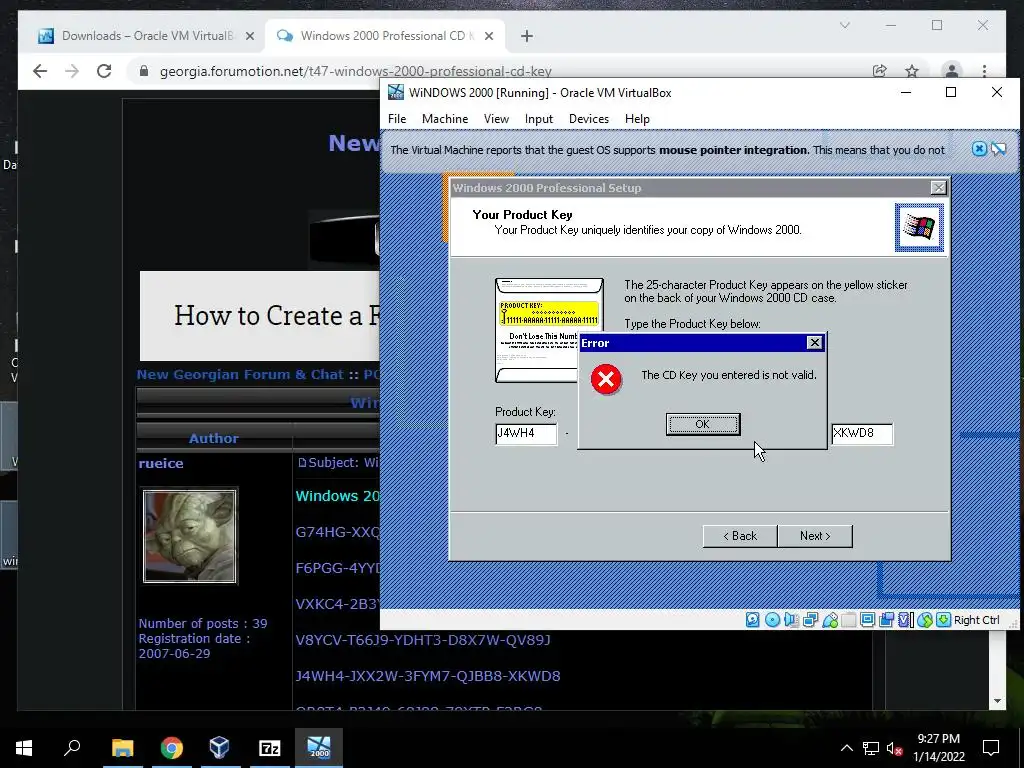Open the Chrome tab search dropdown chevron
The image size is (1024, 768).
844,25
